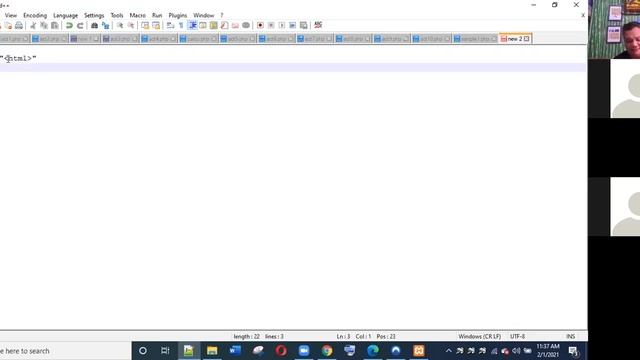Toggle Show all characters pilcrow icon

coord(181,25)
